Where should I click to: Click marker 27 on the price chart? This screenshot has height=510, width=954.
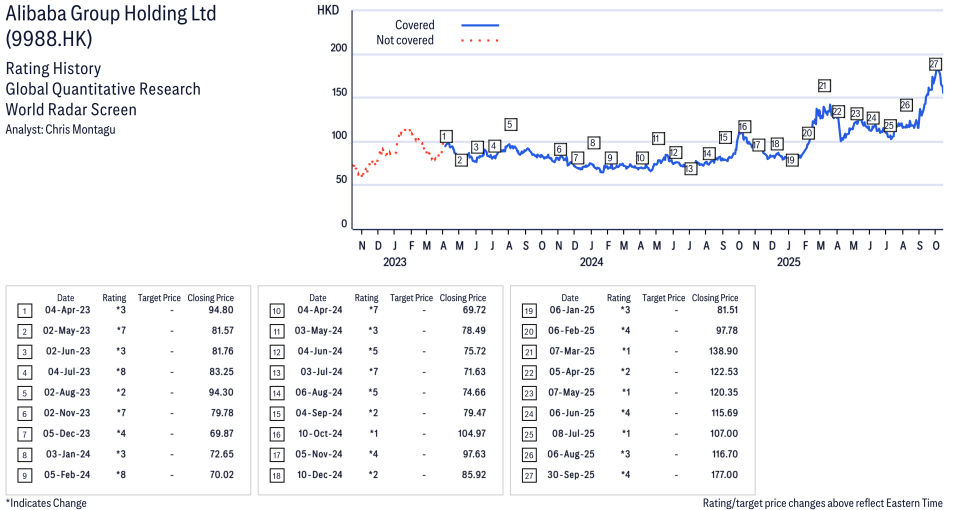tap(935, 64)
